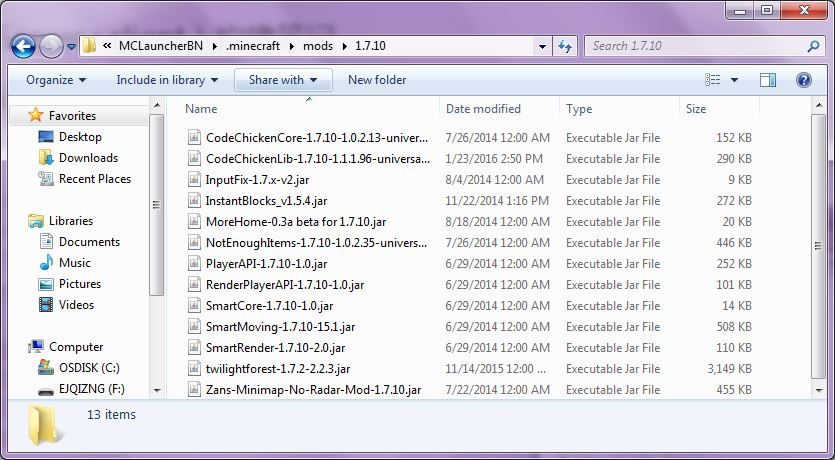This screenshot has height=460, width=835.
Task: Refresh the 1.7.10 folder view
Action: click(x=565, y=46)
